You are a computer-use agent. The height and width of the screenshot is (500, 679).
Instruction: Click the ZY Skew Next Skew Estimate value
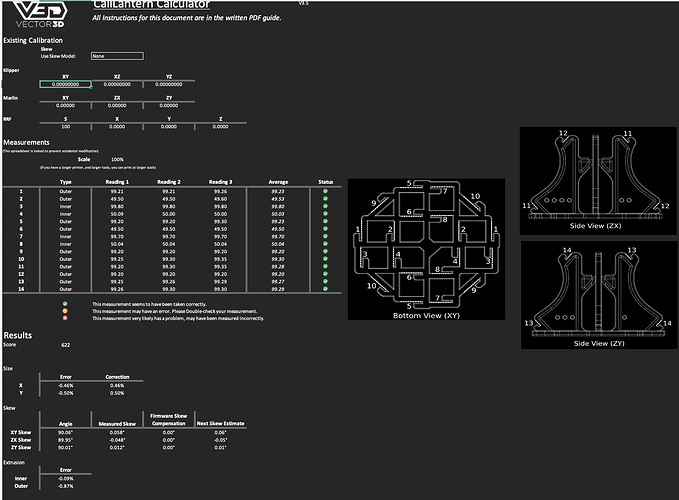point(220,448)
